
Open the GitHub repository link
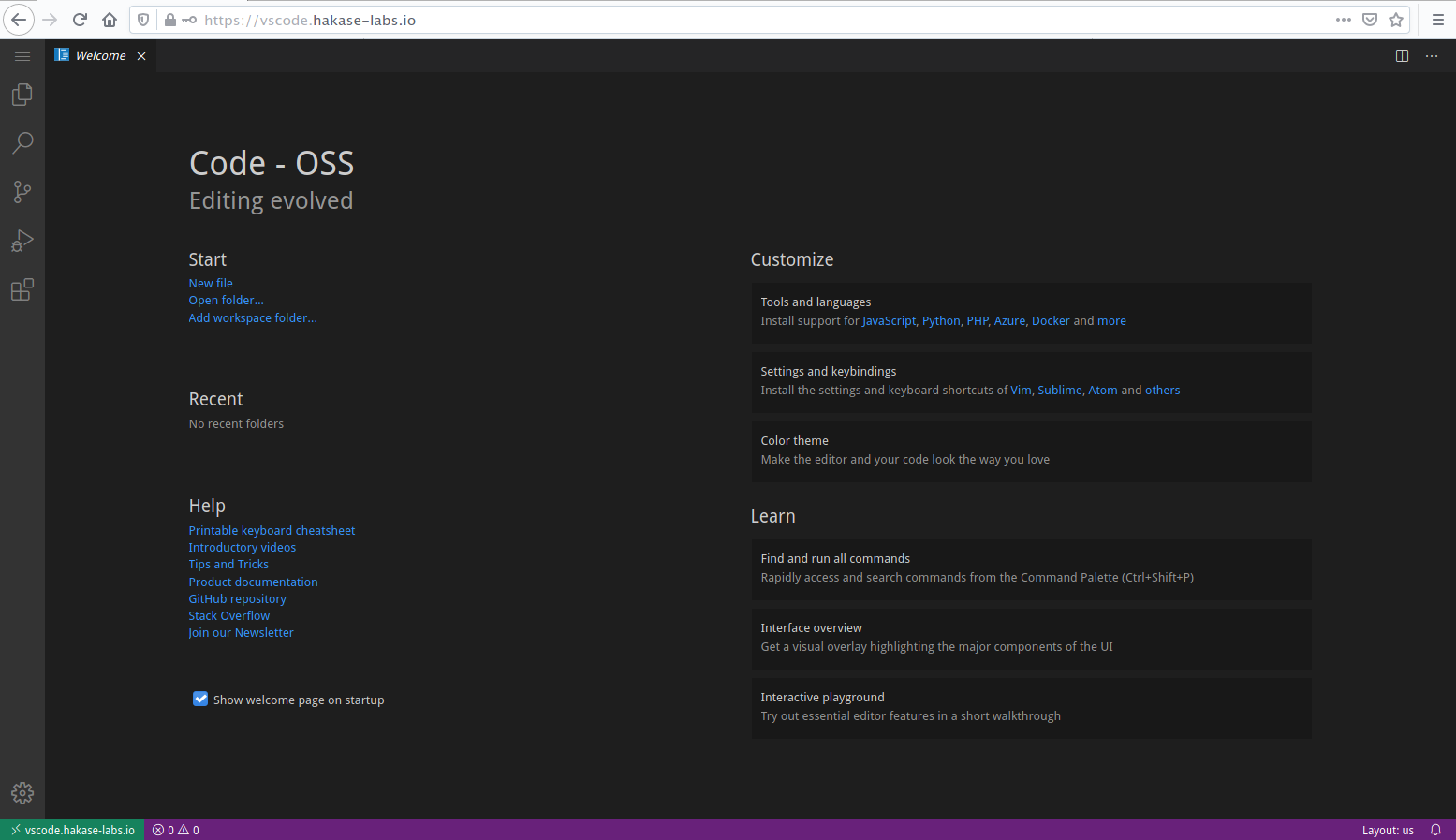pos(237,599)
